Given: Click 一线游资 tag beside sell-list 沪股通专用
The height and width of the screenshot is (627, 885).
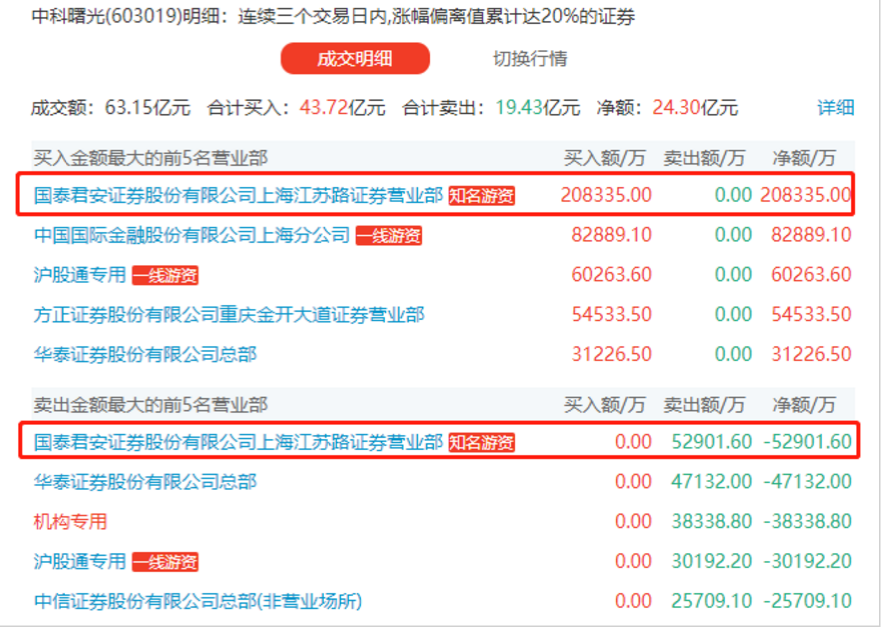Looking at the screenshot, I should click(x=165, y=562).
